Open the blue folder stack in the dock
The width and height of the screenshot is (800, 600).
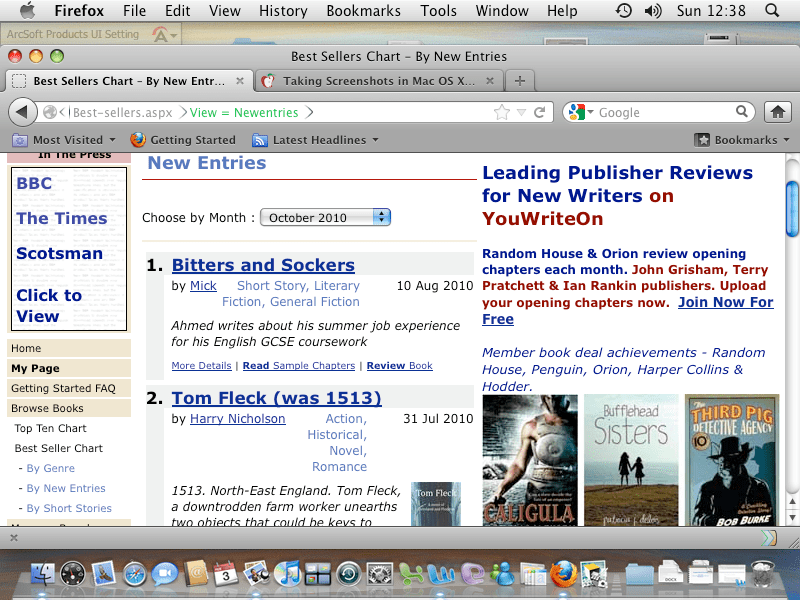coord(640,576)
